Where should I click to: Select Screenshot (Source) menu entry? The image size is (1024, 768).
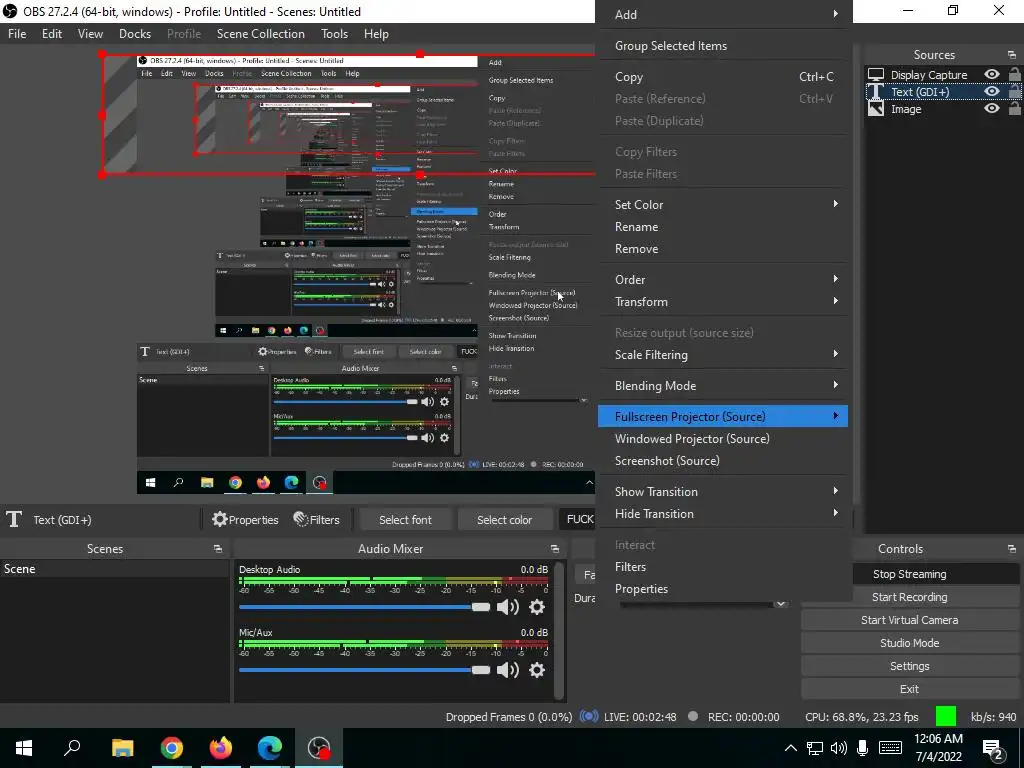pos(723,460)
